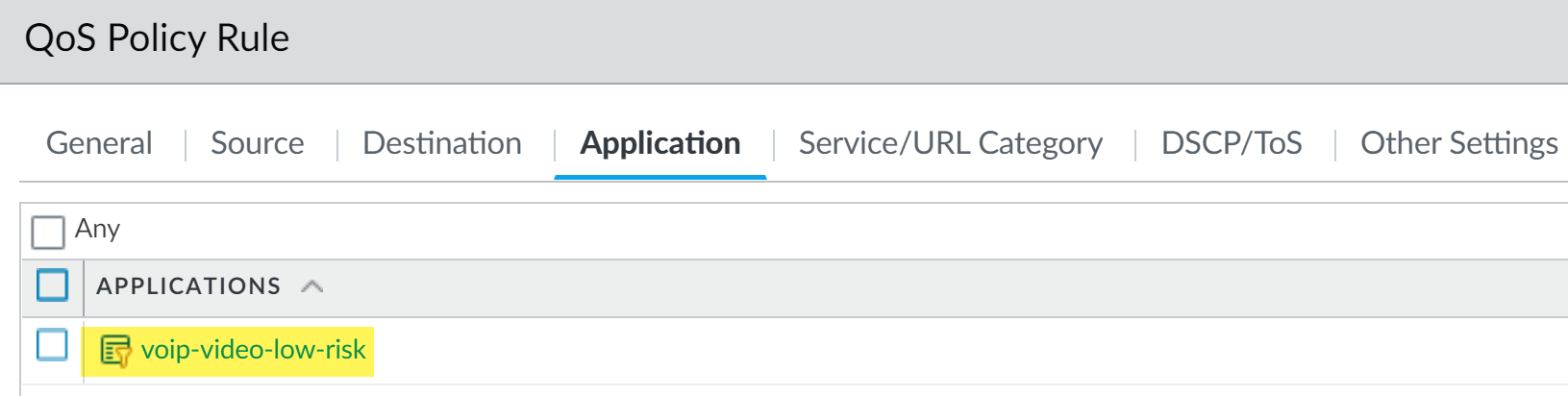Show the Other Settings tab
1568x396 pixels.
tap(1458, 143)
